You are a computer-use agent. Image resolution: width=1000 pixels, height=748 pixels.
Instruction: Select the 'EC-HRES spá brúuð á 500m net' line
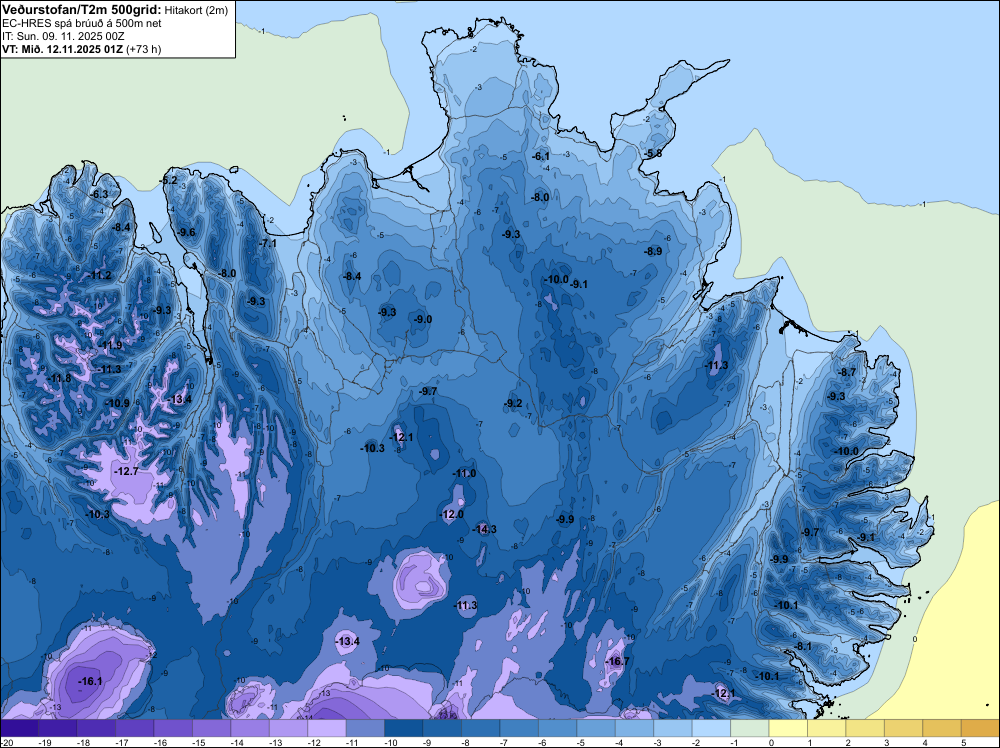pyautogui.click(x=82, y=24)
